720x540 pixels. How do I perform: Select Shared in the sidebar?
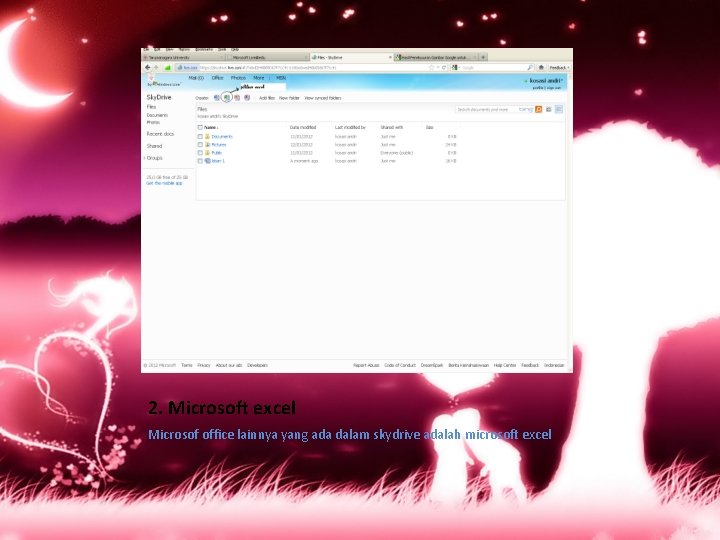[x=154, y=146]
